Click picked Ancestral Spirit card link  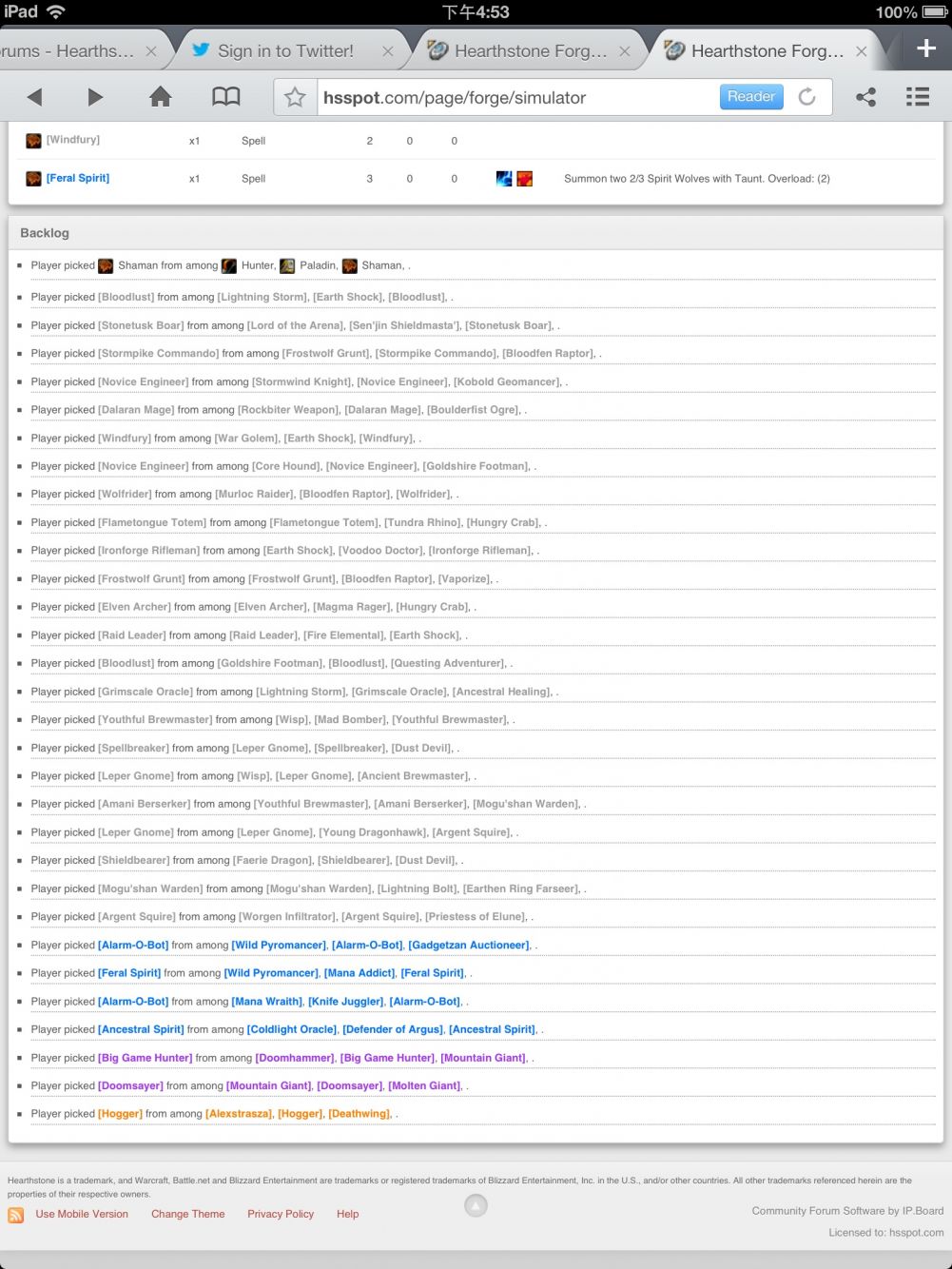[141, 1029]
